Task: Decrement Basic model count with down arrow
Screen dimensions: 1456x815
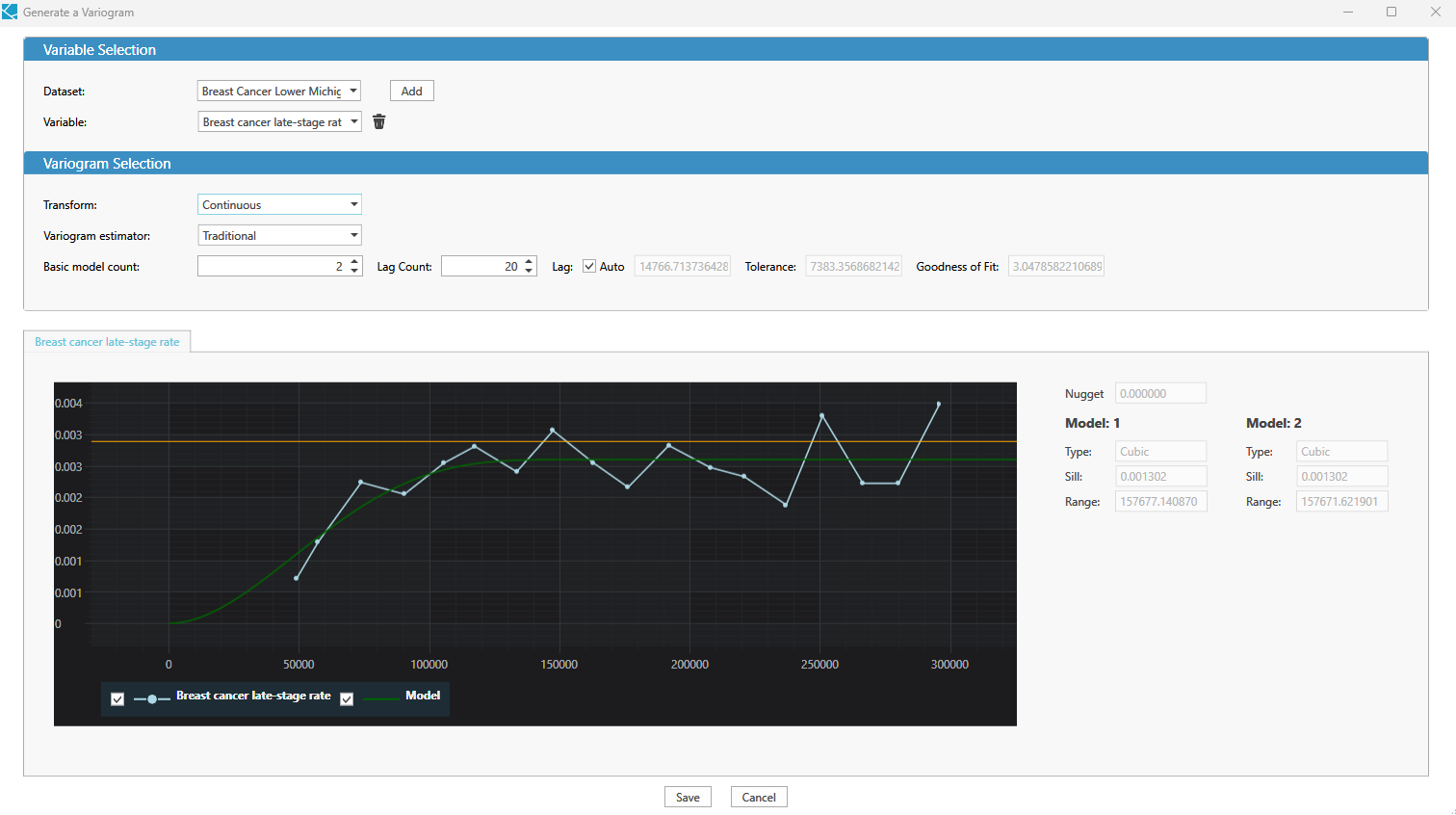Action: tap(354, 271)
